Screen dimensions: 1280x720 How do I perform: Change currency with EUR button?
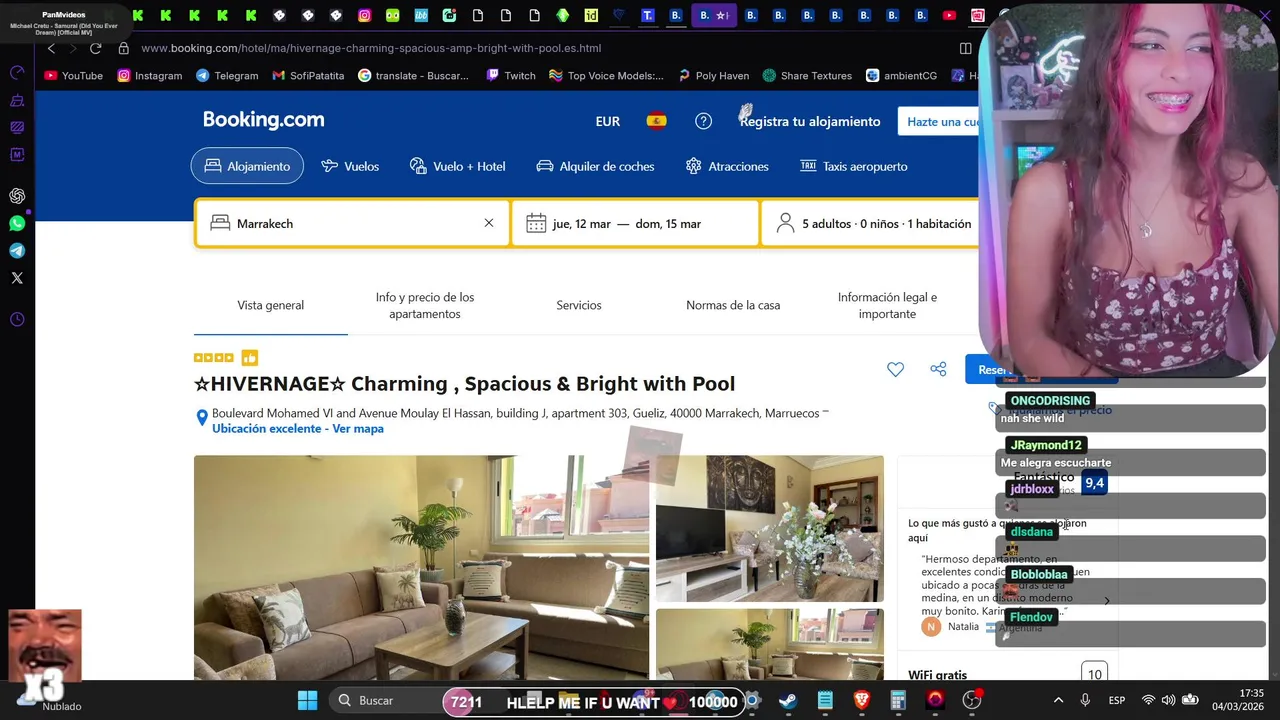(608, 121)
